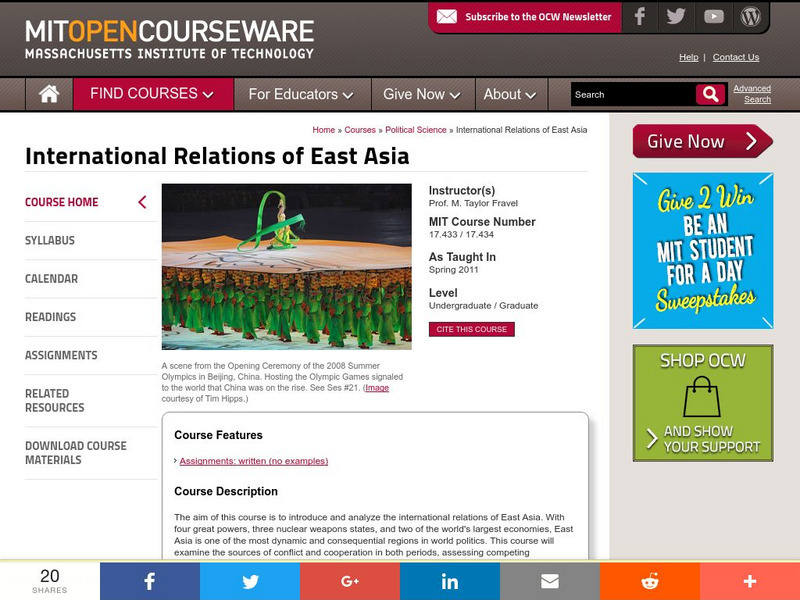This screenshot has height=600, width=800.
Task: Go to the home page icon
Action: click(49, 94)
